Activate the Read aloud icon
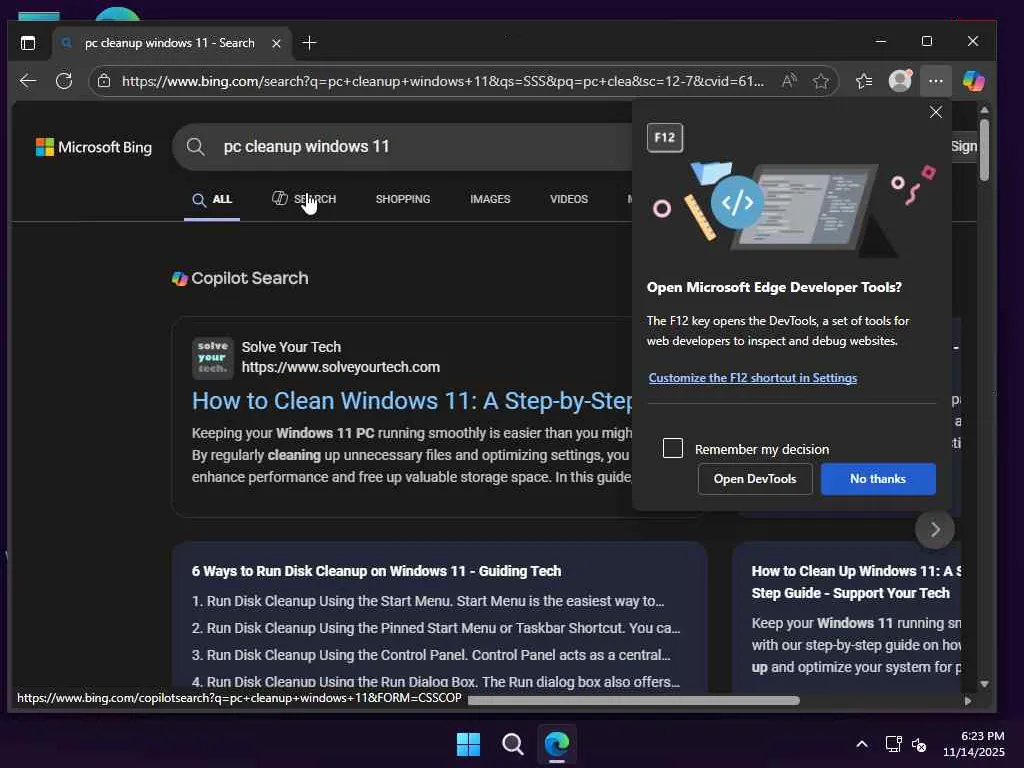Viewport: 1024px width, 768px height. coord(789,81)
